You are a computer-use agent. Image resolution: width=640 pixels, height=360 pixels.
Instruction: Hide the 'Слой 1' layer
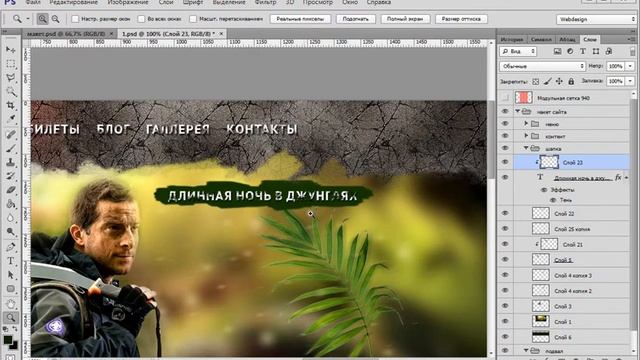click(x=505, y=322)
